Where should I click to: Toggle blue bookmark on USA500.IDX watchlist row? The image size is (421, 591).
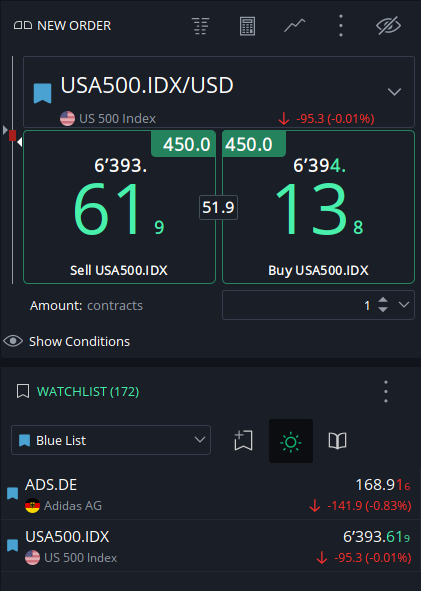coord(12,545)
